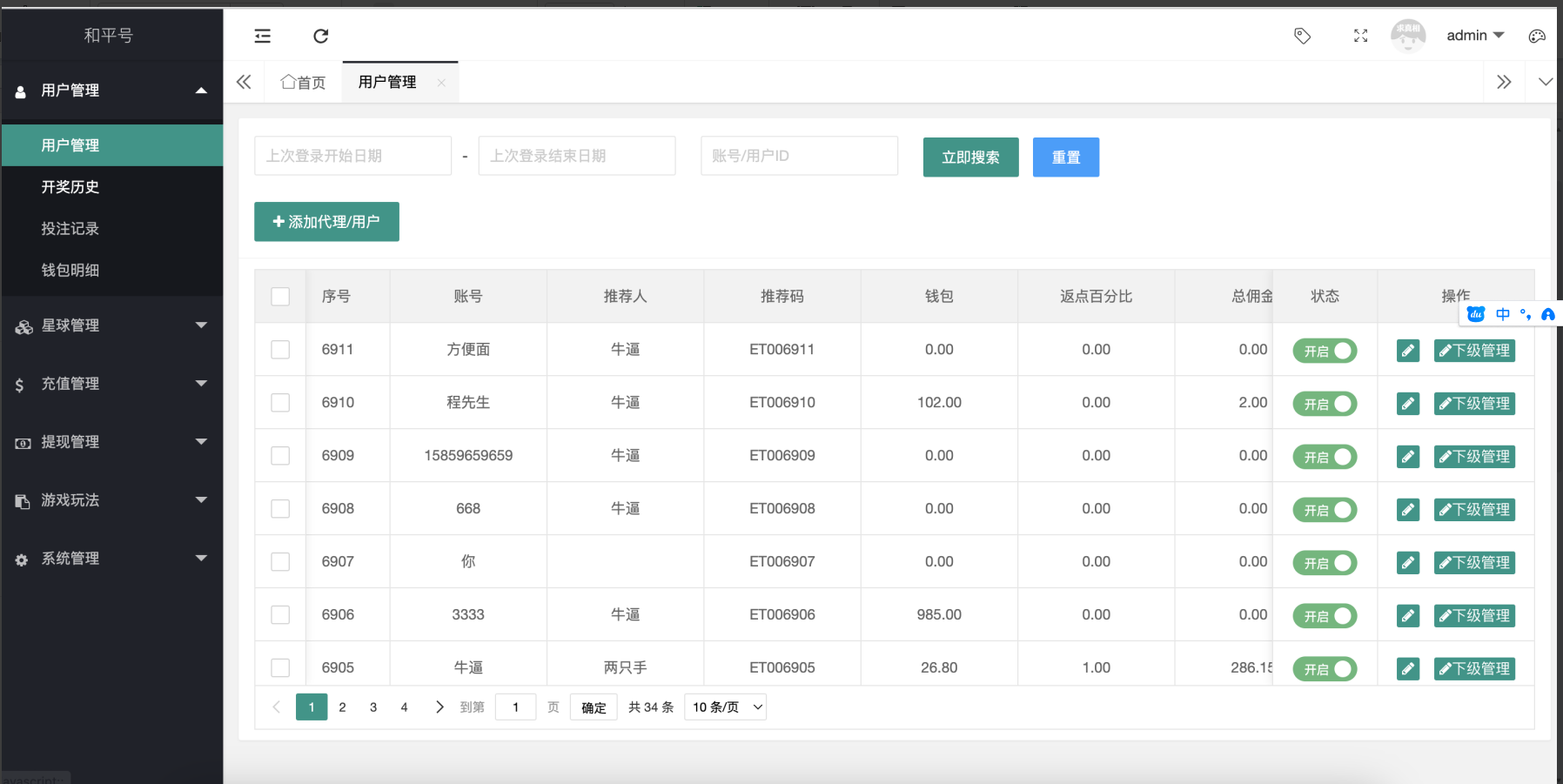This screenshot has height=784, width=1563.
Task: Focus the 上次登录结束日期 field
Action: click(577, 156)
